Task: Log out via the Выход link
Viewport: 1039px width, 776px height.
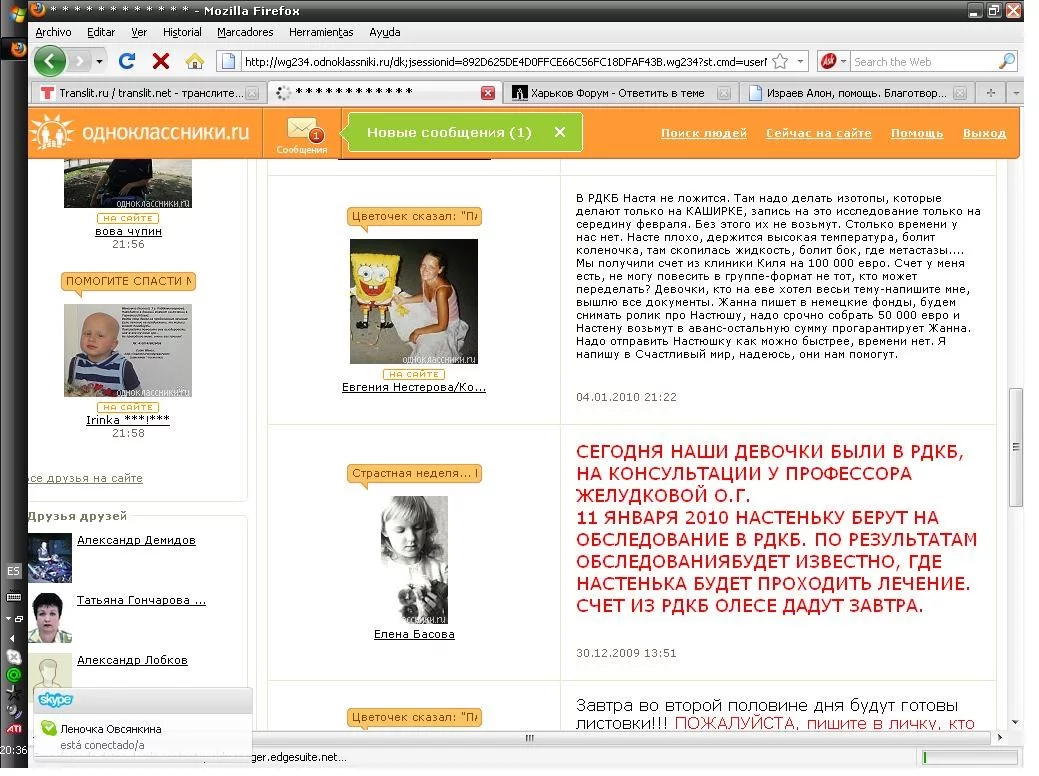Action: (985, 134)
